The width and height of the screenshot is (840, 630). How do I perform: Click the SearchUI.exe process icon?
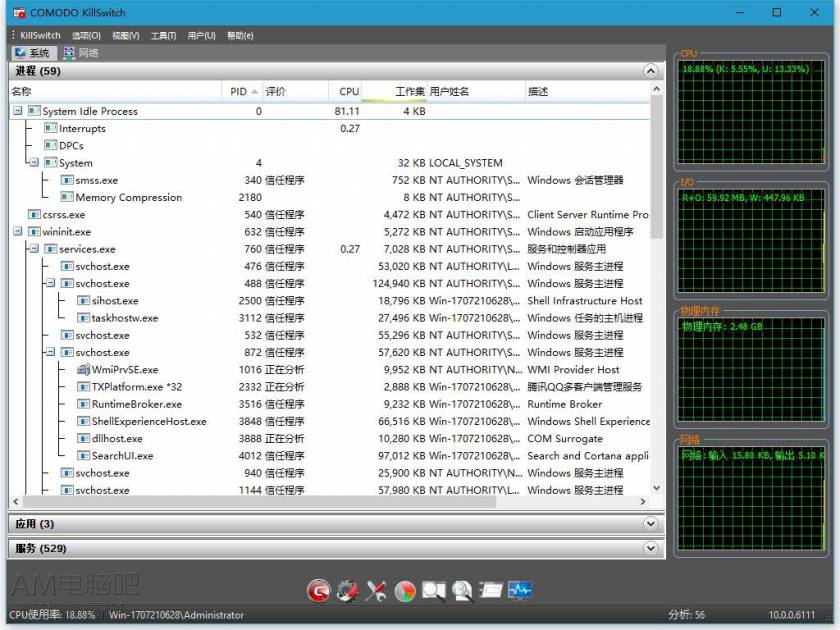pyautogui.click(x=83, y=455)
